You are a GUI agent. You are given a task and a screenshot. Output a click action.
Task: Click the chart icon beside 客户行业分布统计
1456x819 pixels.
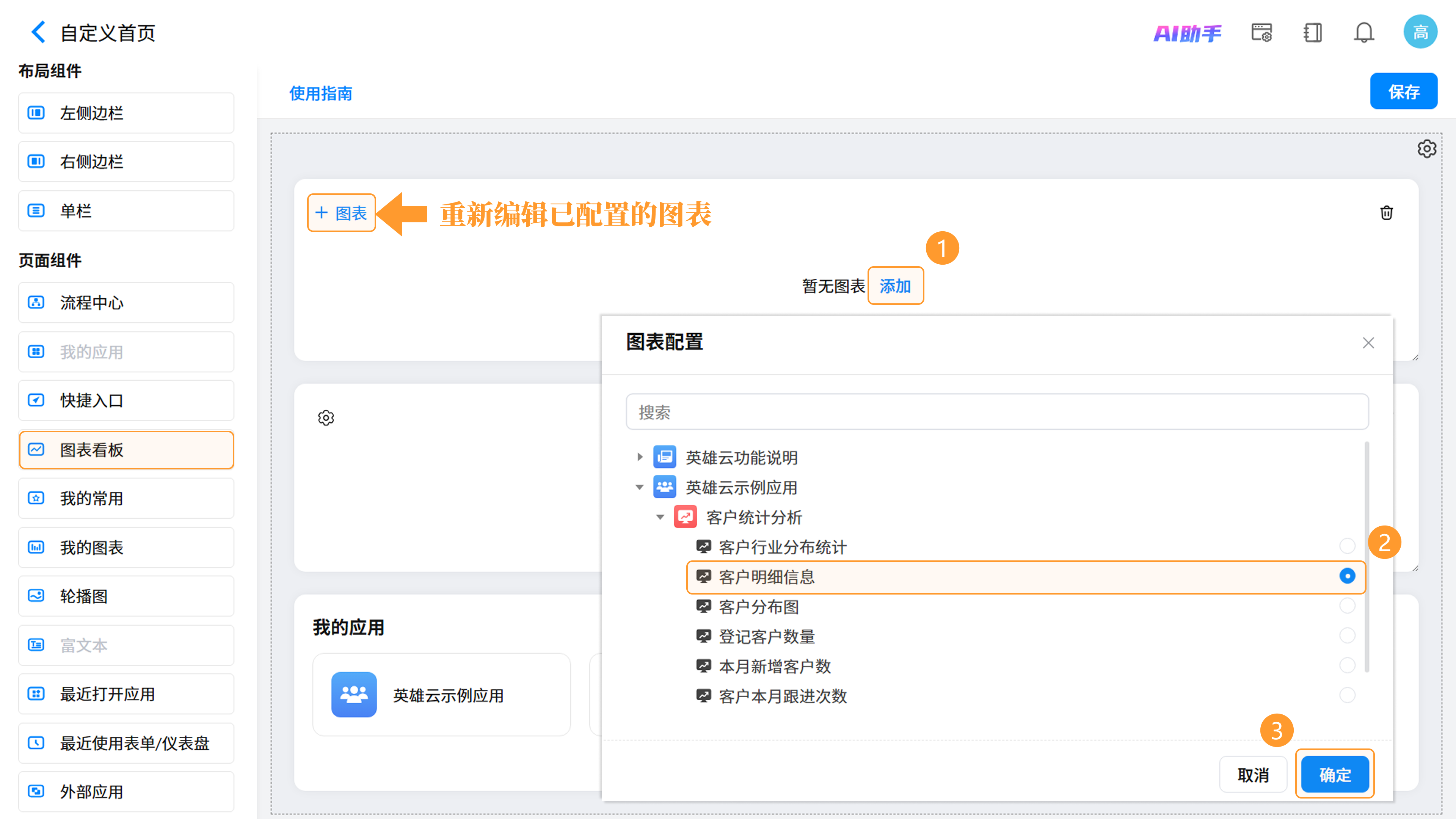coord(703,546)
